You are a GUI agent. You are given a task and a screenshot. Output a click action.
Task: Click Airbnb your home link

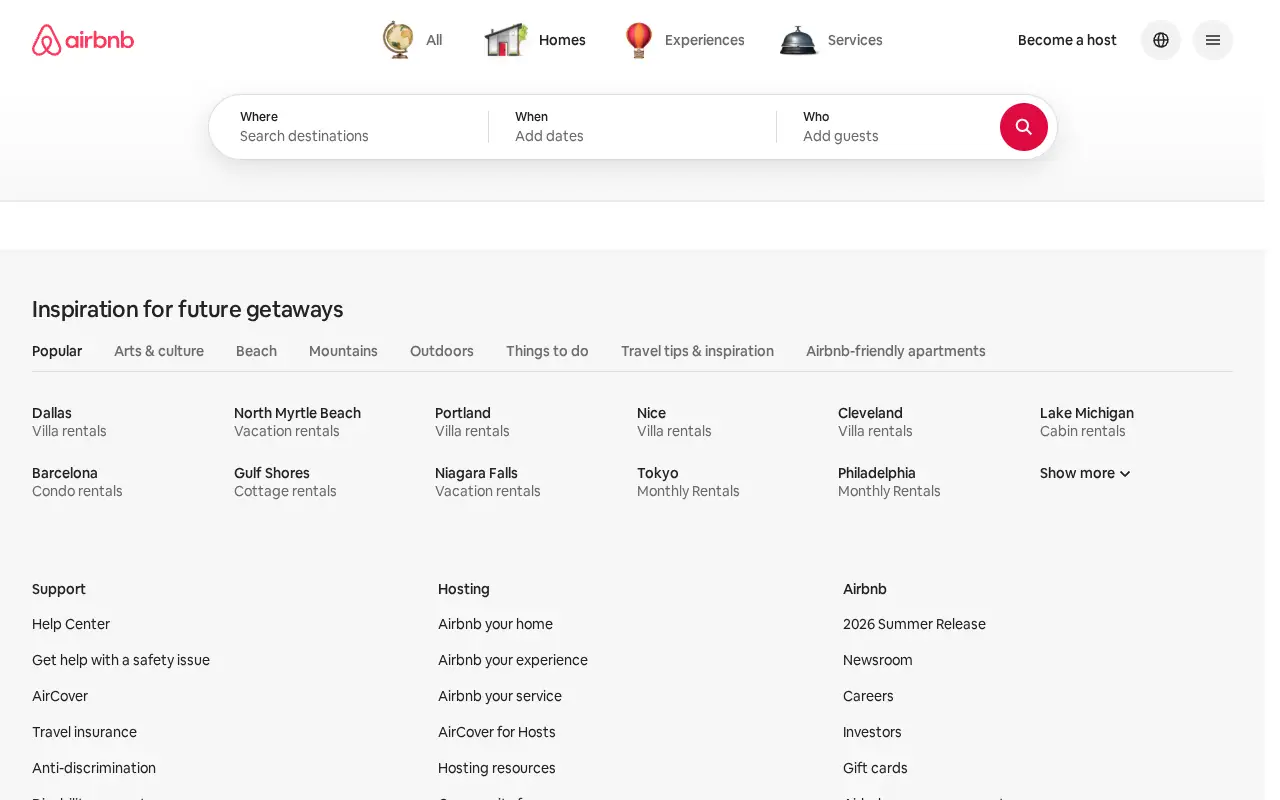tap(495, 624)
